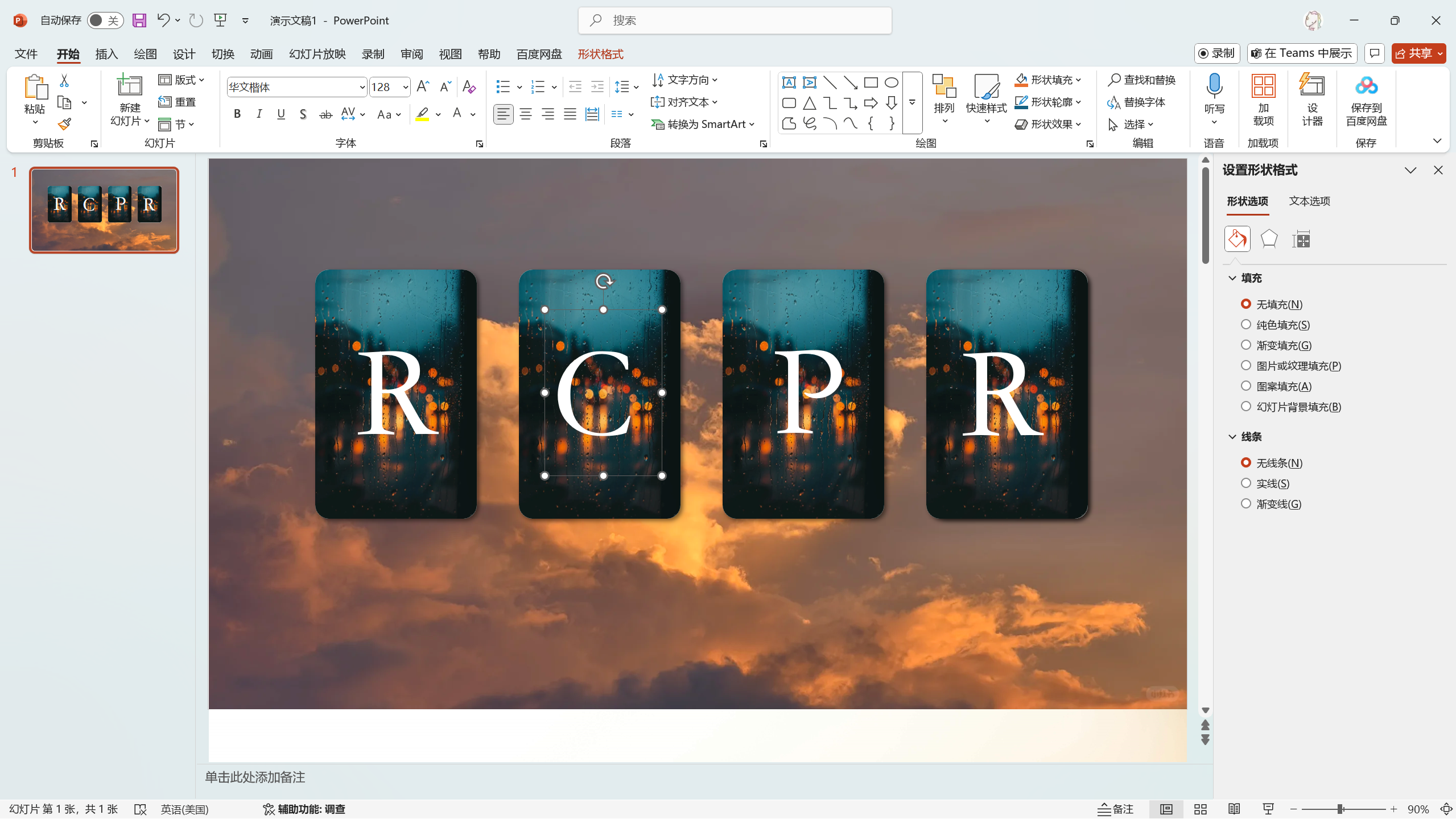Choose Gradient fill option

click(1246, 345)
